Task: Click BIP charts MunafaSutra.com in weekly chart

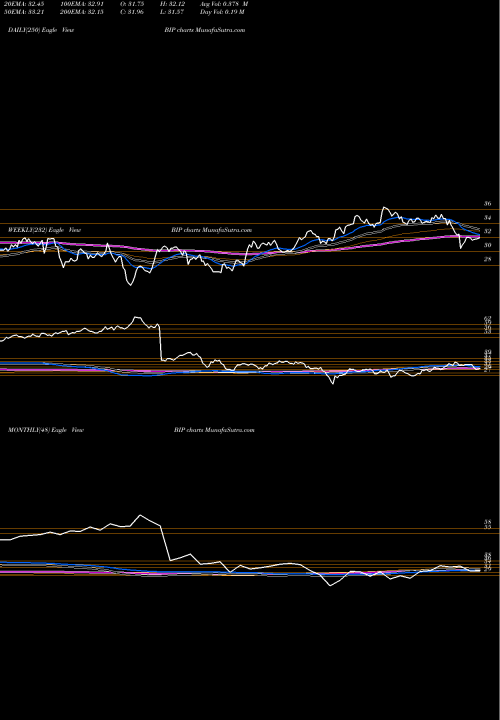Action: (212, 230)
